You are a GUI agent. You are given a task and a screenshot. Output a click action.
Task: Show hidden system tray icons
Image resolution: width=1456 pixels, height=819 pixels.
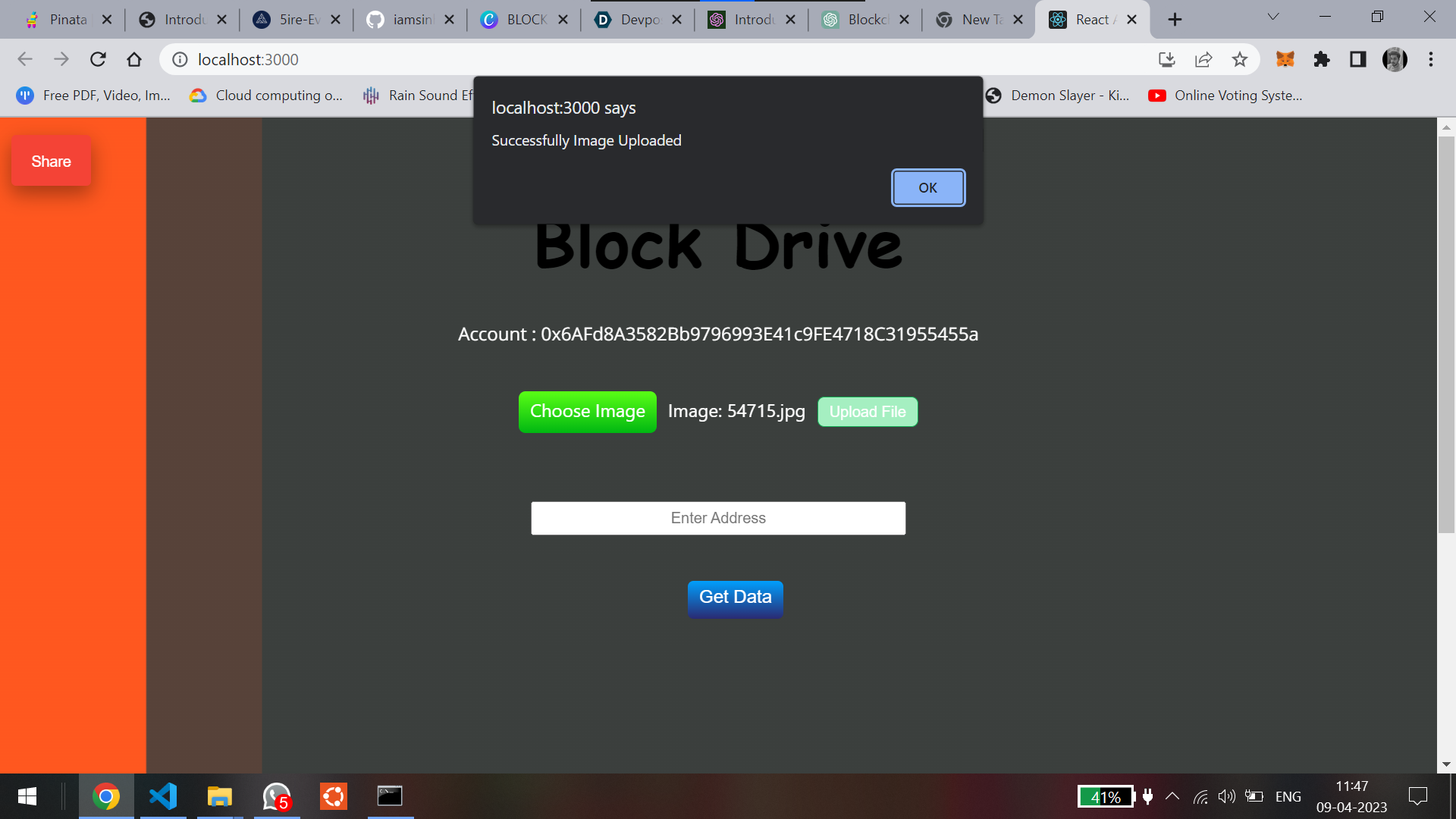[1172, 796]
